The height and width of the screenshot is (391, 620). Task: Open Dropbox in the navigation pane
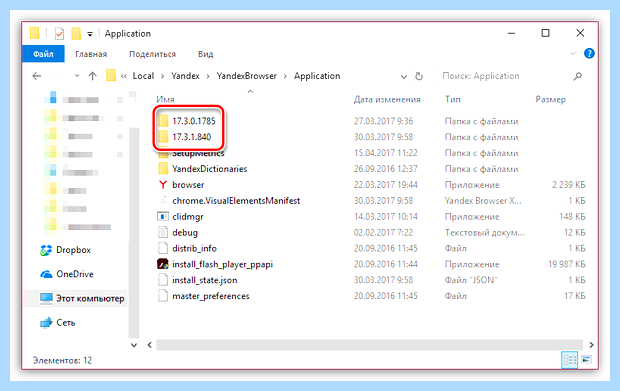[66, 250]
